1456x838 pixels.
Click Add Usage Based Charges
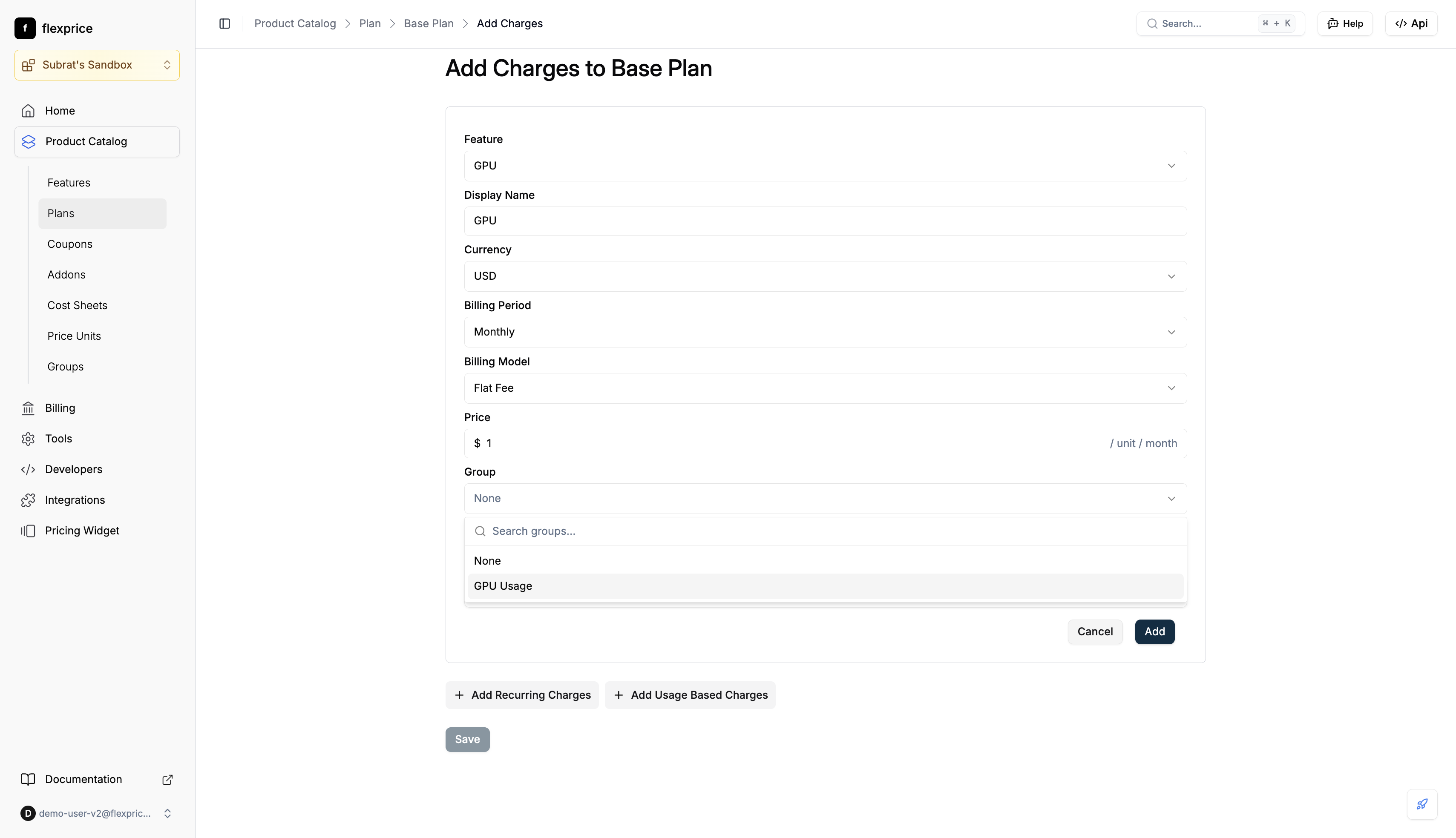point(690,695)
